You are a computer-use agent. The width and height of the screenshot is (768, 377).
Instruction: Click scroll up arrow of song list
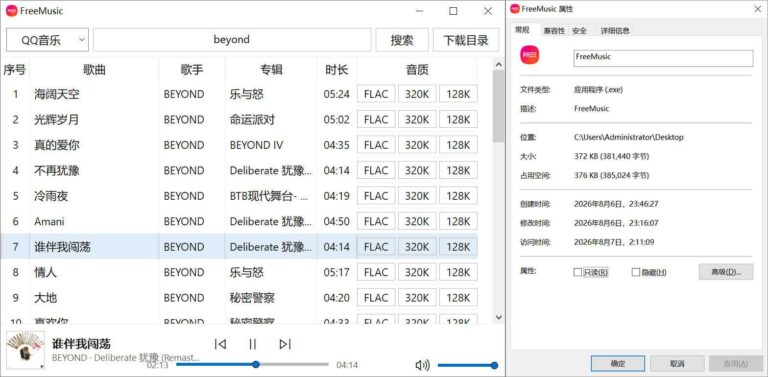pos(499,64)
